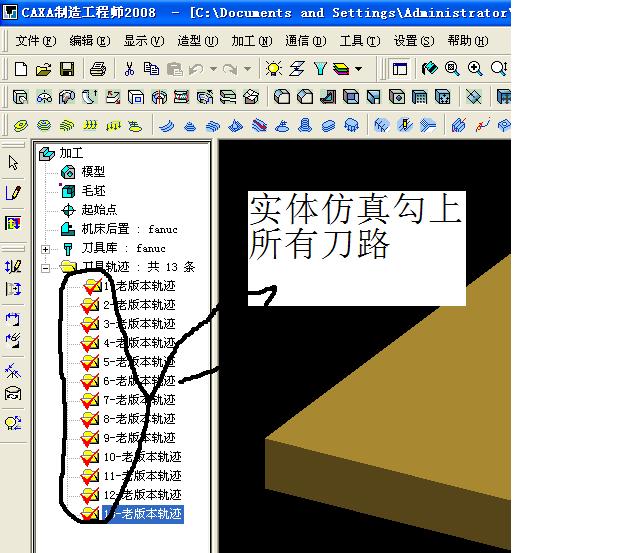
Task: Click the arrow selection tool in sidebar
Action: click(x=13, y=162)
